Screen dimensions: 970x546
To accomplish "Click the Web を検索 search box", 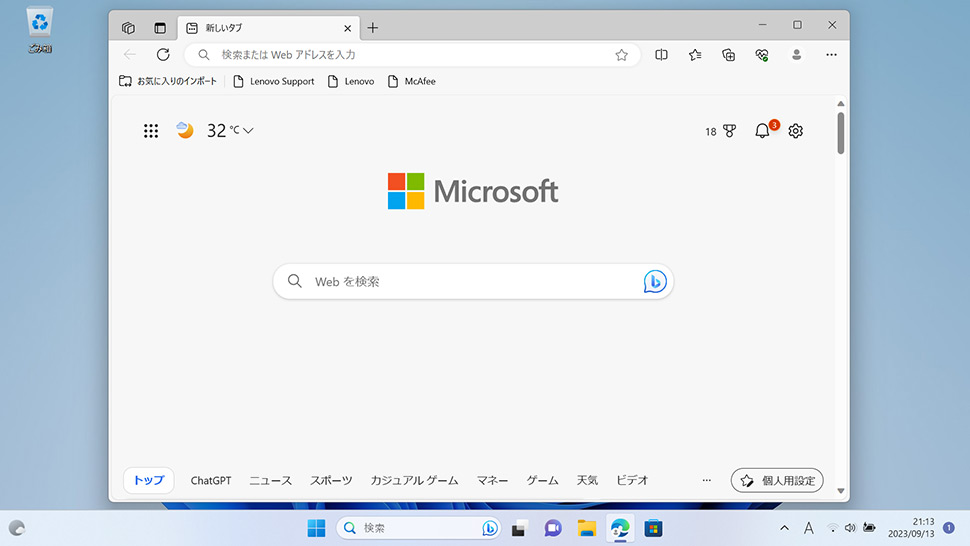I will click(473, 281).
